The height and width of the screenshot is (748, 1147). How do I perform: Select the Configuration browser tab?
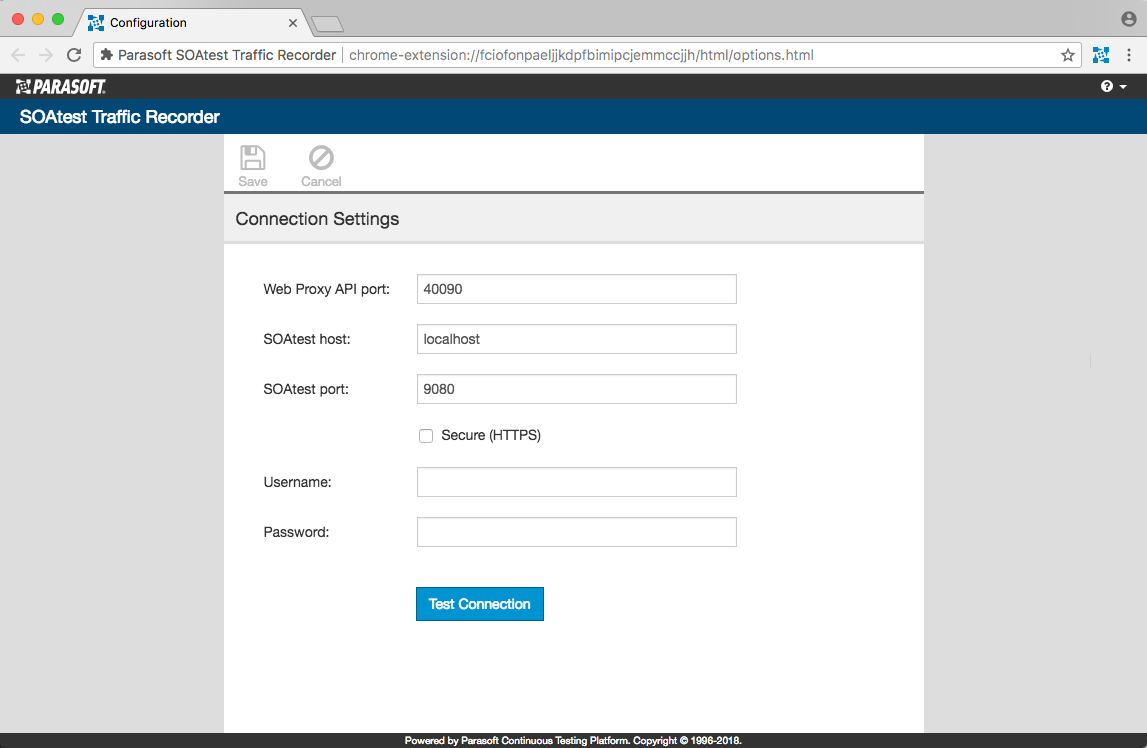coord(190,23)
